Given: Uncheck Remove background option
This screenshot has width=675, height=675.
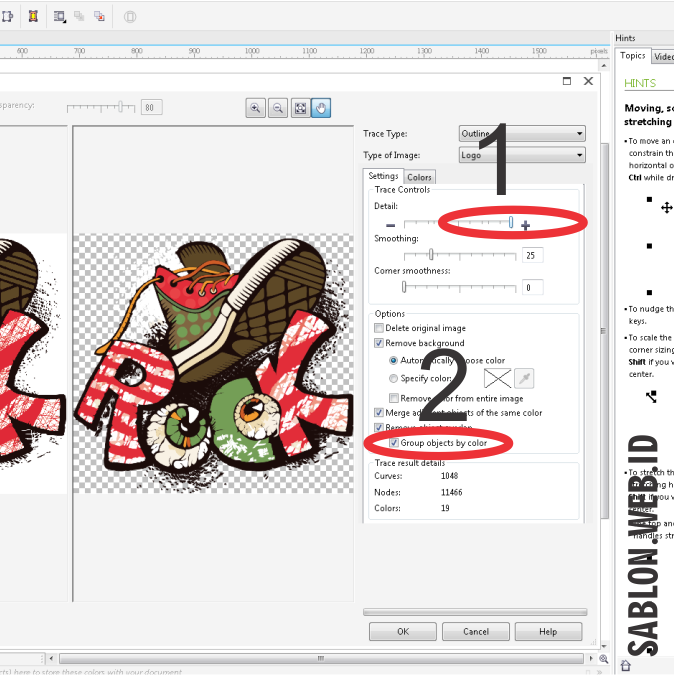Looking at the screenshot, I should (379, 343).
